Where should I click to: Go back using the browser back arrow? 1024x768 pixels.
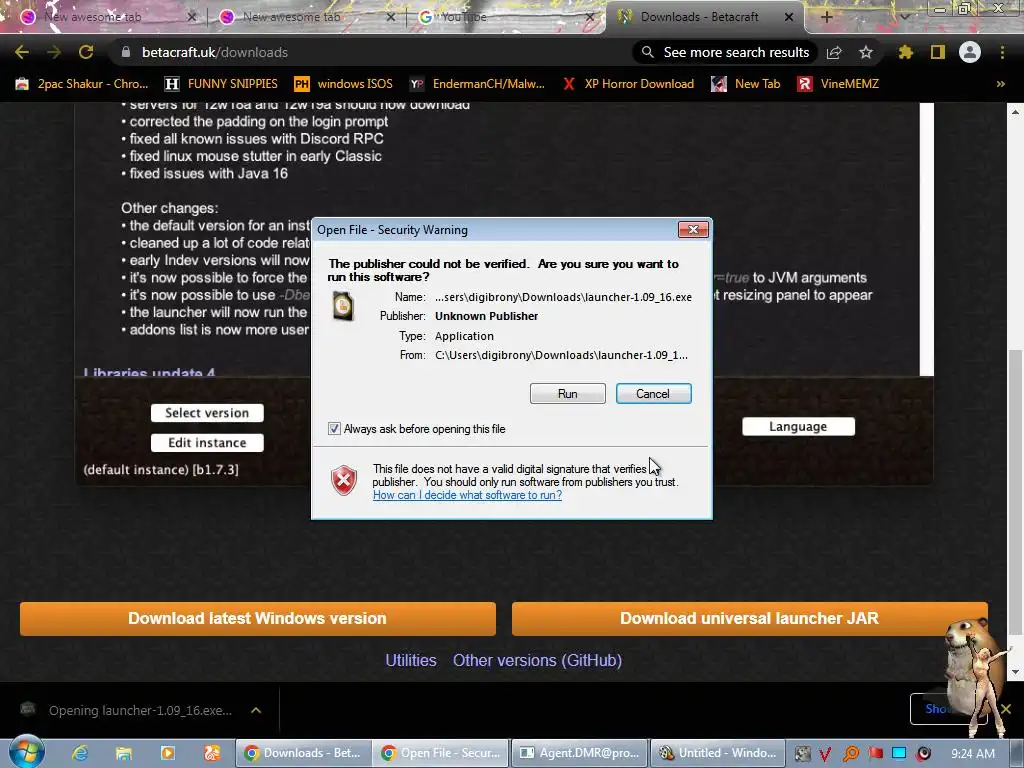(x=22, y=52)
